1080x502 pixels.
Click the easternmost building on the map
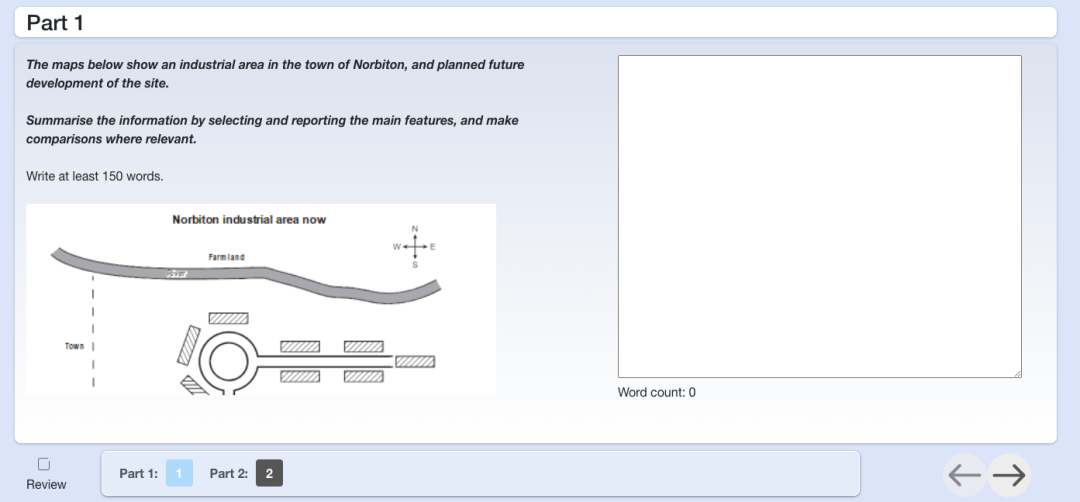click(415, 361)
